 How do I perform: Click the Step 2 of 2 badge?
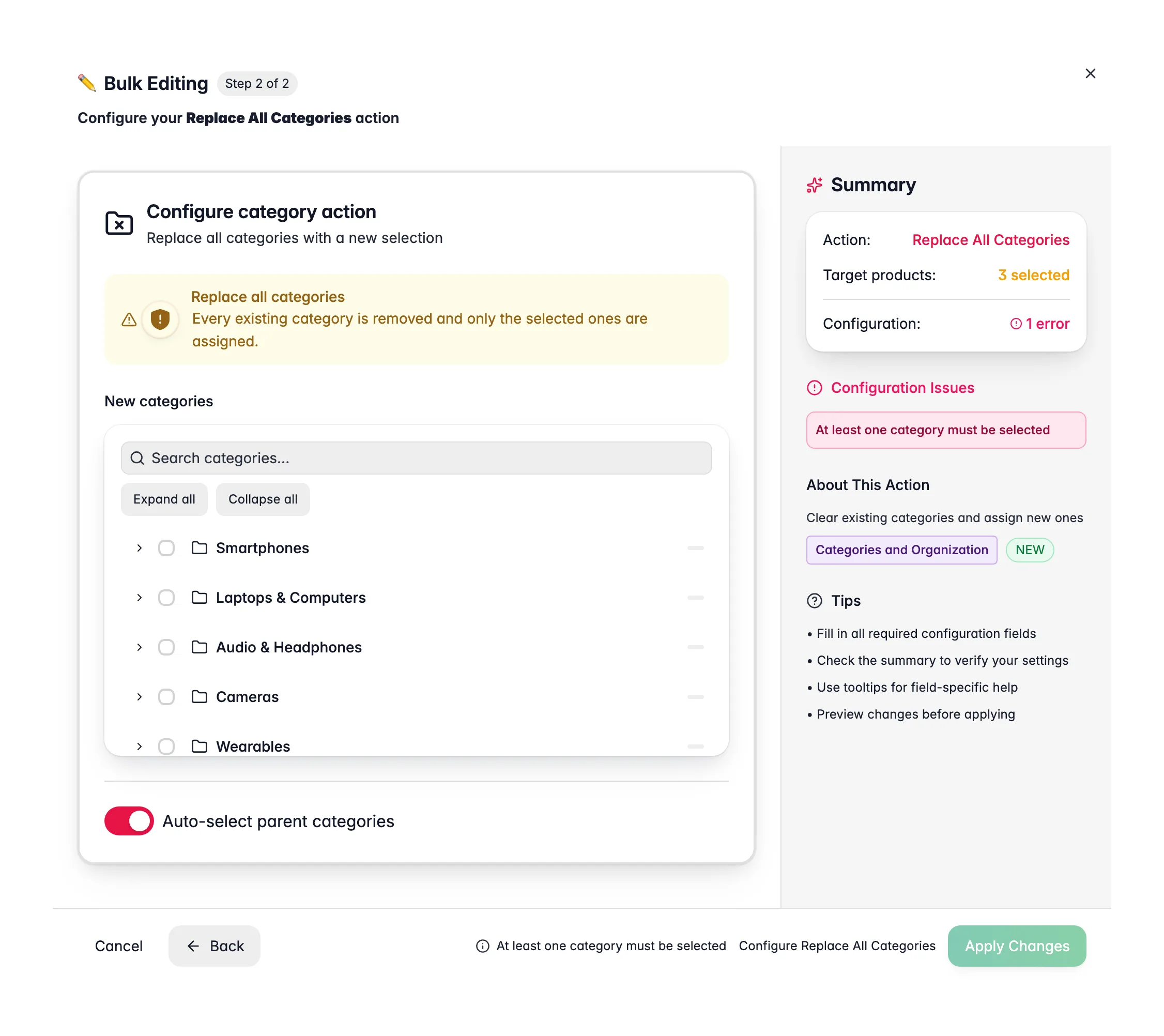click(257, 84)
